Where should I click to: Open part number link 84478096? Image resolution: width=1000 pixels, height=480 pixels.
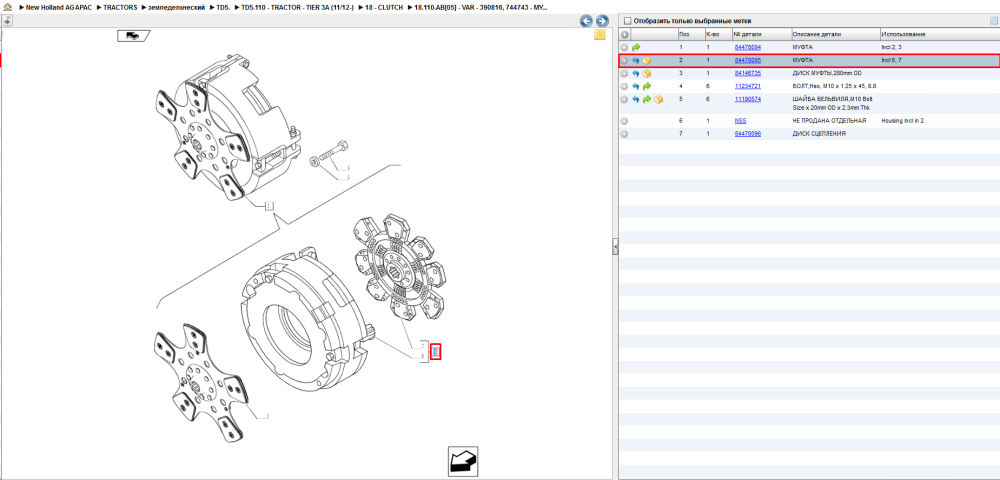(x=747, y=134)
